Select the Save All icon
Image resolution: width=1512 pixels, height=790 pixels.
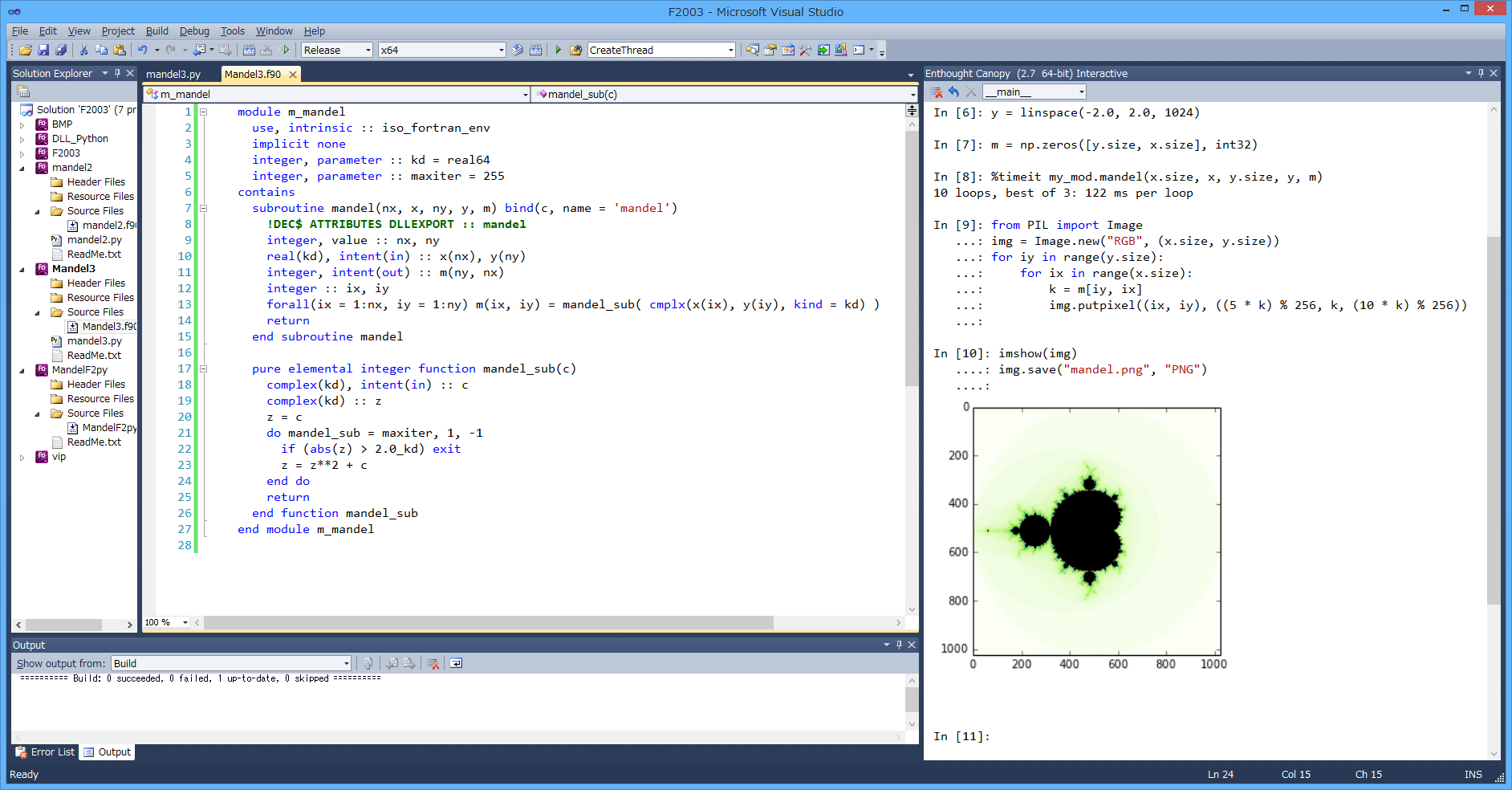coord(61,50)
